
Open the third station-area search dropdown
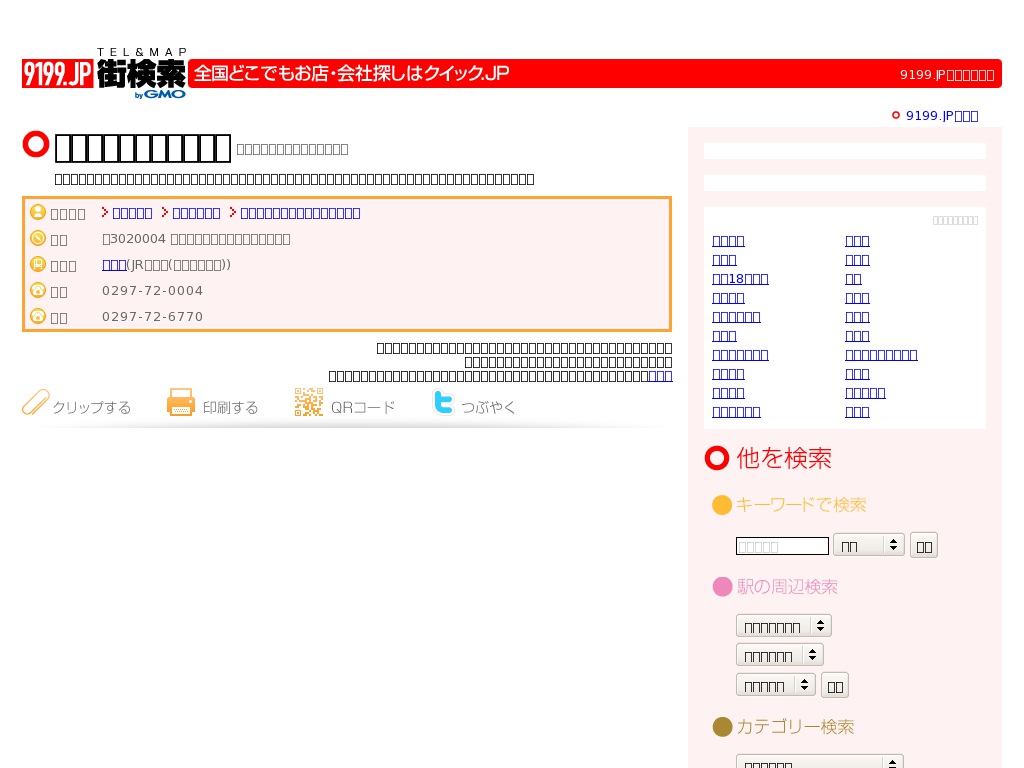[775, 685]
